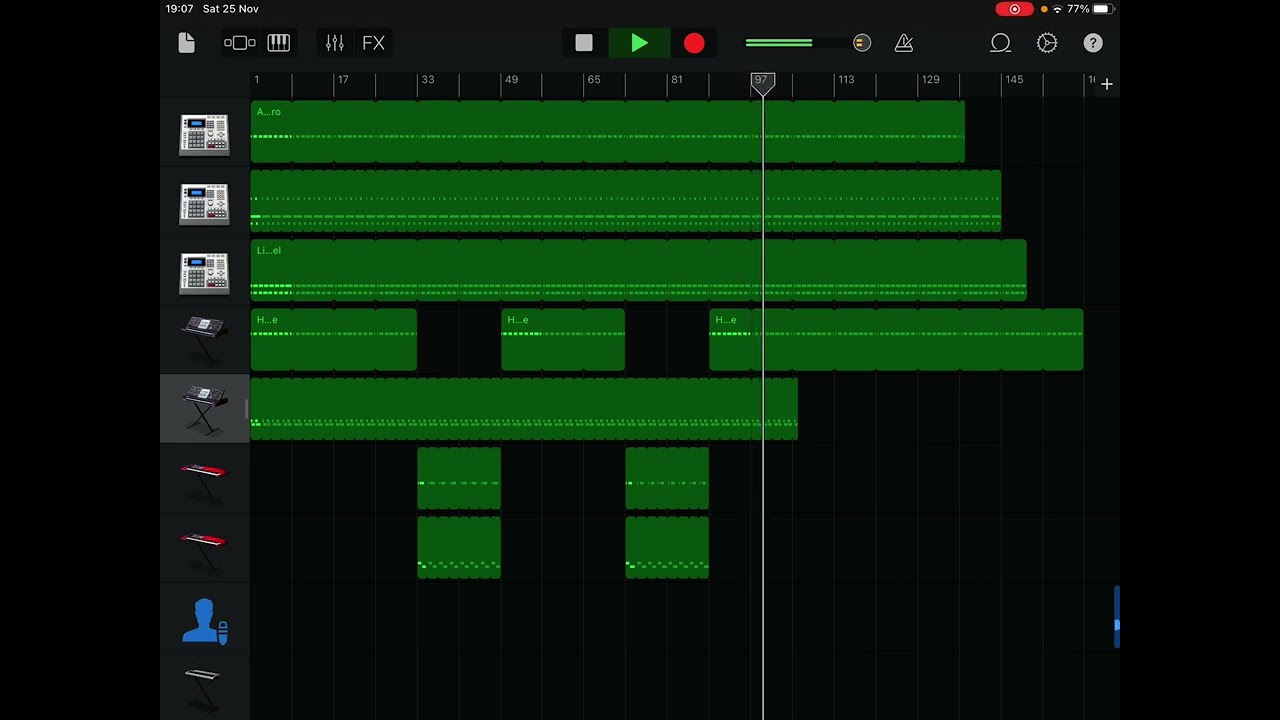Select H...e region starting at bar 49

(x=563, y=339)
